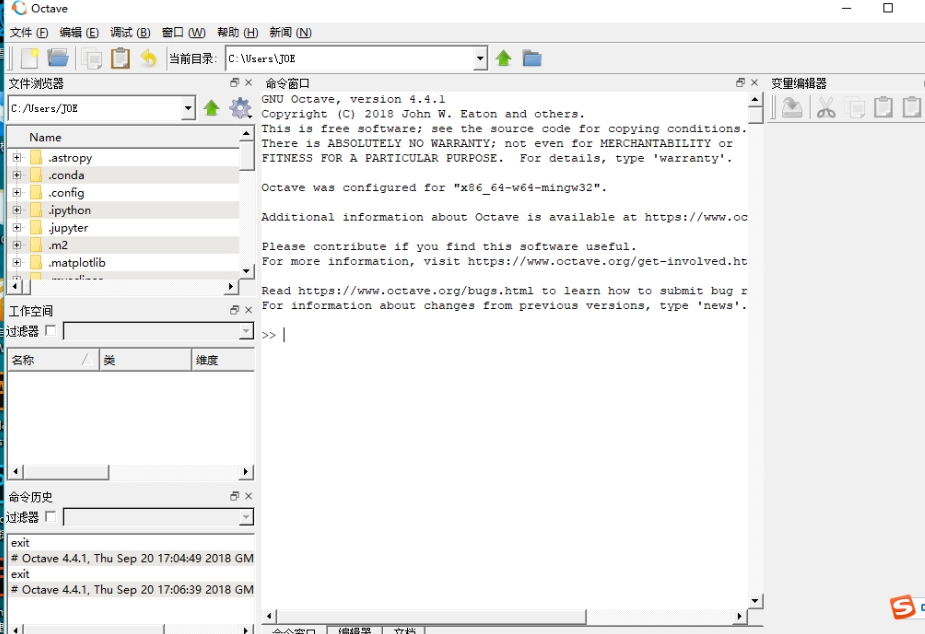Click the save icon in the variable editor
The image size is (925, 634).
tap(792, 108)
